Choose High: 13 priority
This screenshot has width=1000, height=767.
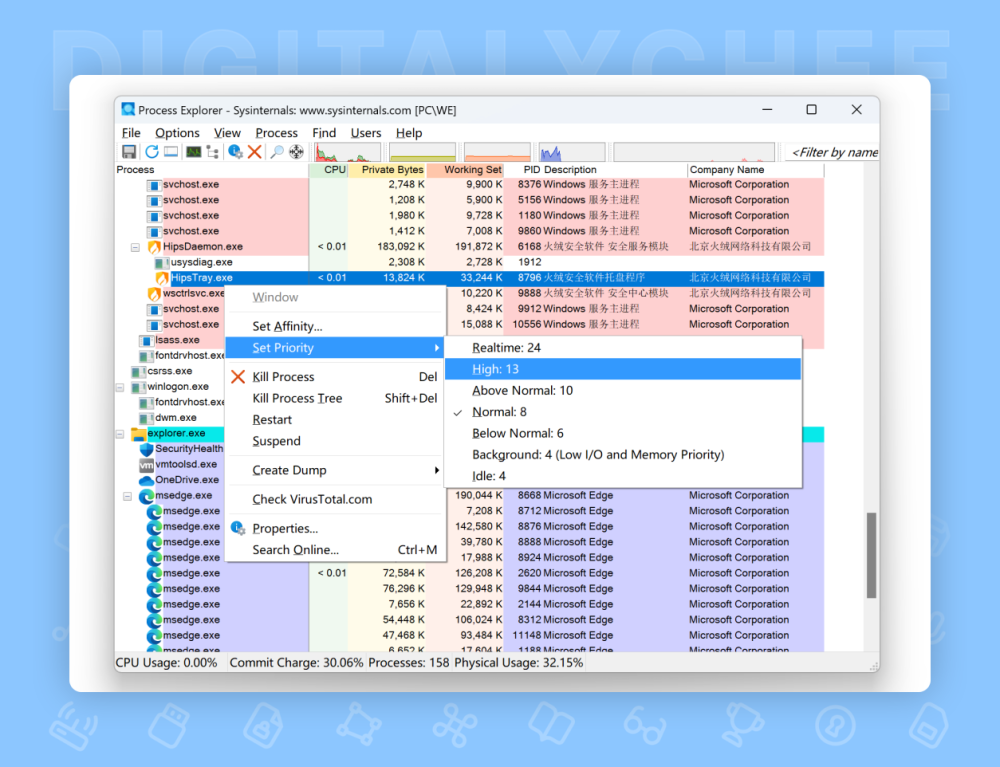coord(622,369)
